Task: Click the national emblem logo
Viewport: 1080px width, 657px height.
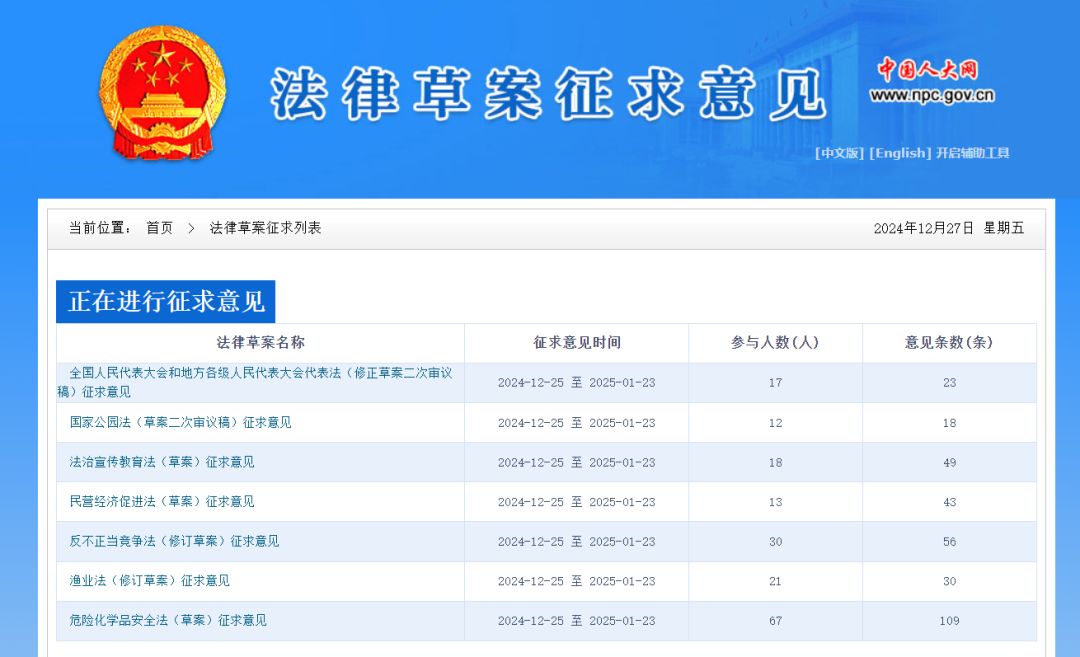Action: click(160, 90)
